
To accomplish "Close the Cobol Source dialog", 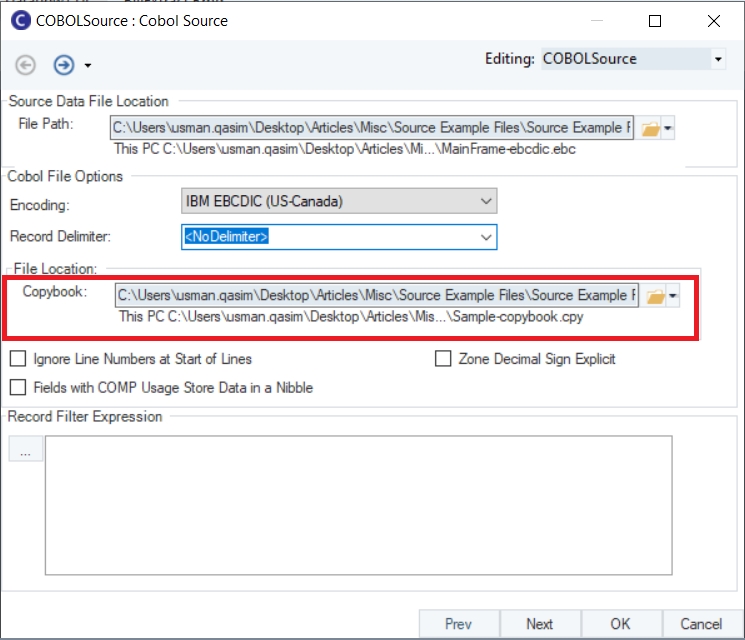I will point(714,21).
